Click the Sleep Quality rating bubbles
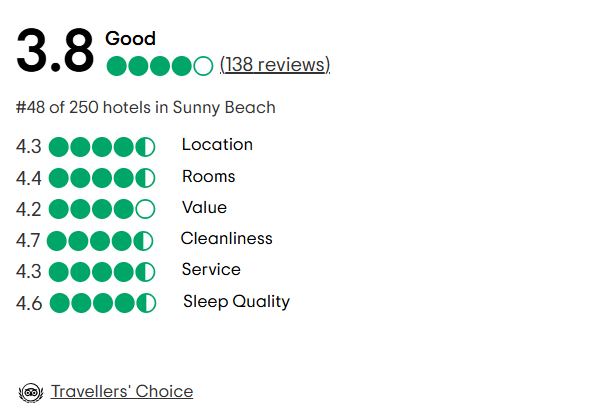Screen dimensions: 609x419 tap(103, 303)
